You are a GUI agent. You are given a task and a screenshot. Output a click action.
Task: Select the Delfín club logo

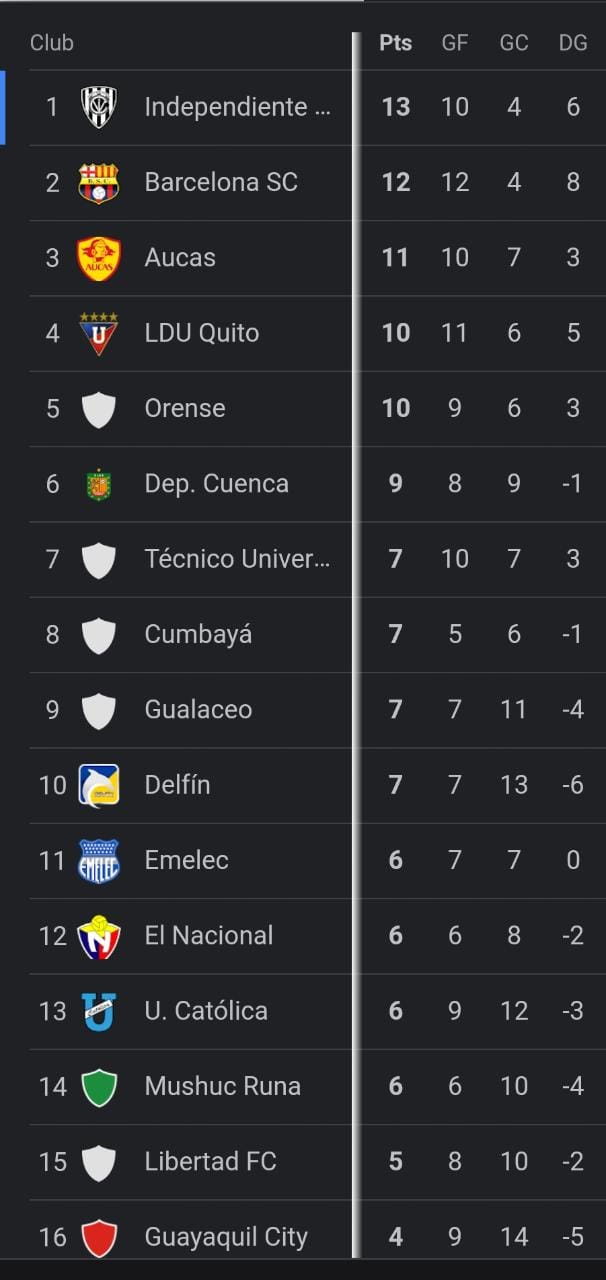coord(98,785)
